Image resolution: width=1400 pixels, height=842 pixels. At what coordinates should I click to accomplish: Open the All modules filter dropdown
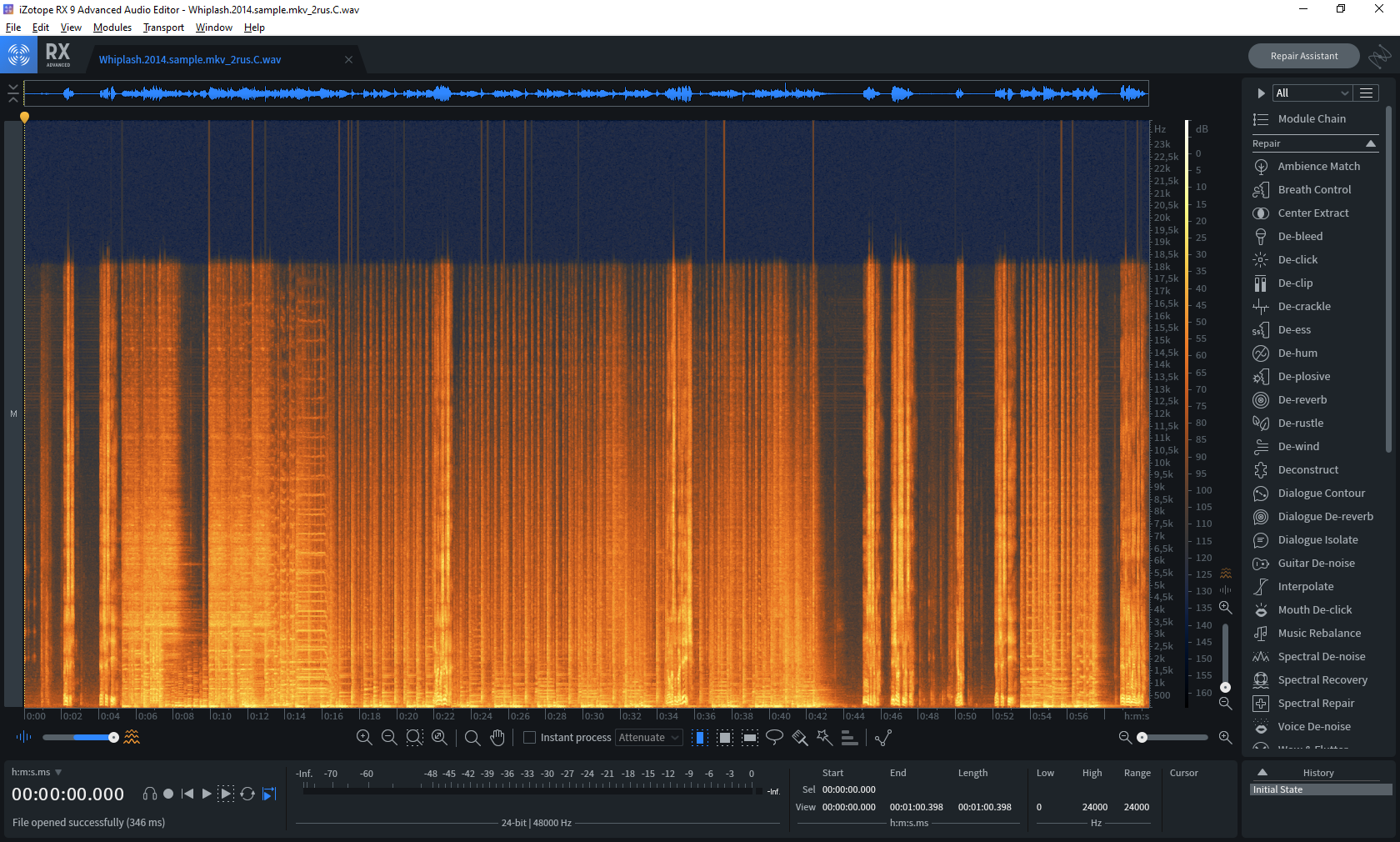tap(1312, 93)
